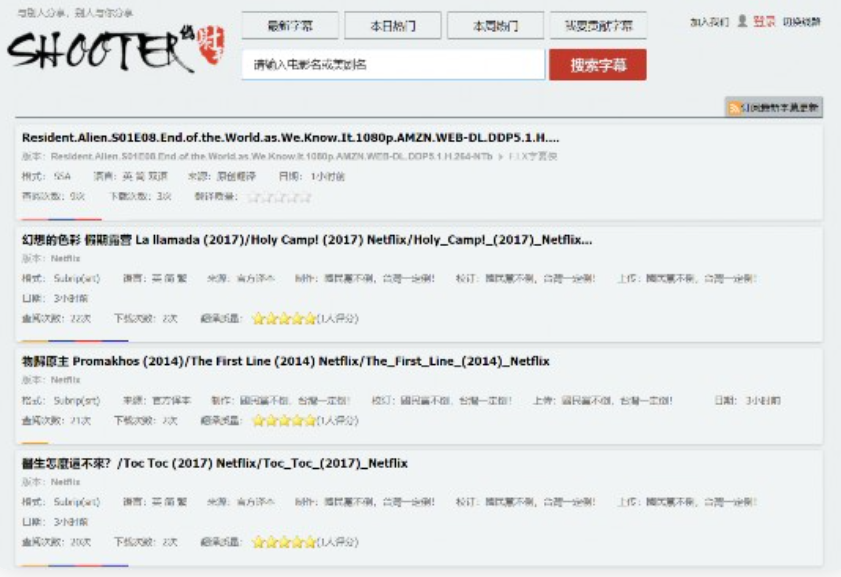Click the Toc Toc gold rating stars
841x577 pixels.
[x=284, y=542]
